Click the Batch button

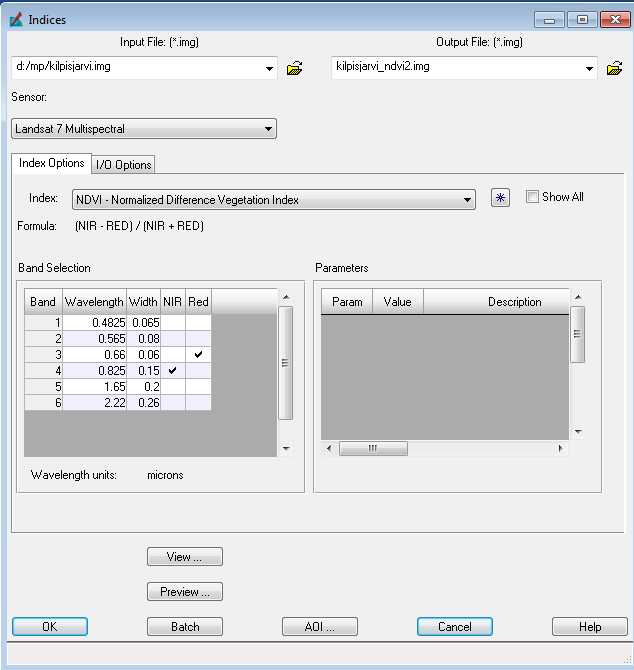point(185,626)
